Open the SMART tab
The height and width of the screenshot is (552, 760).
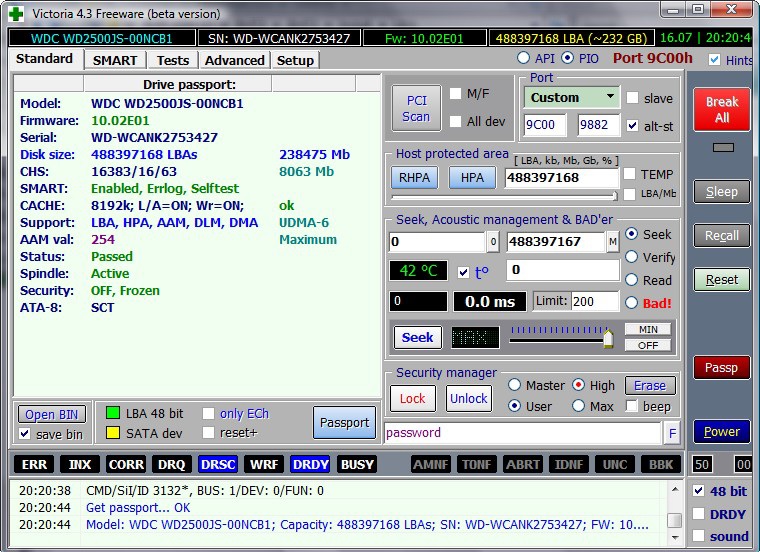[115, 61]
